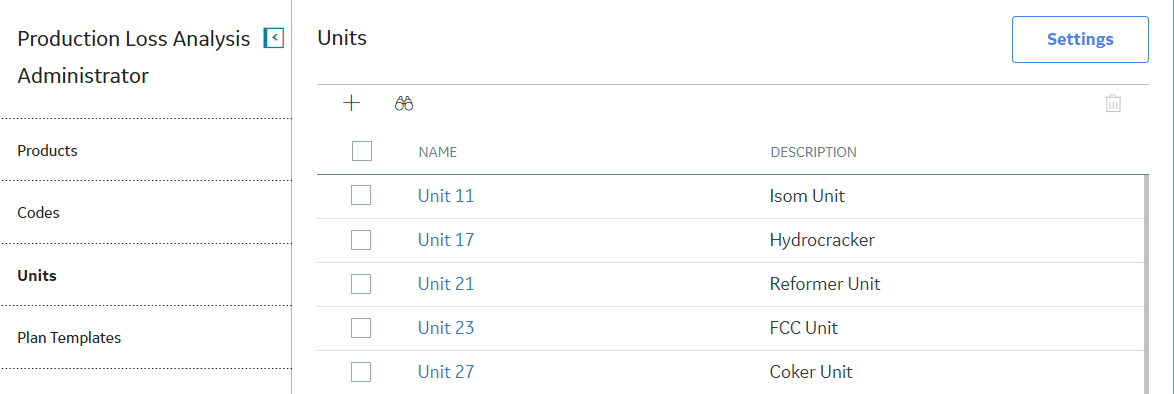Click the units list vertical scrollbar
Viewport: 1174px width, 394px height.
[1146, 285]
